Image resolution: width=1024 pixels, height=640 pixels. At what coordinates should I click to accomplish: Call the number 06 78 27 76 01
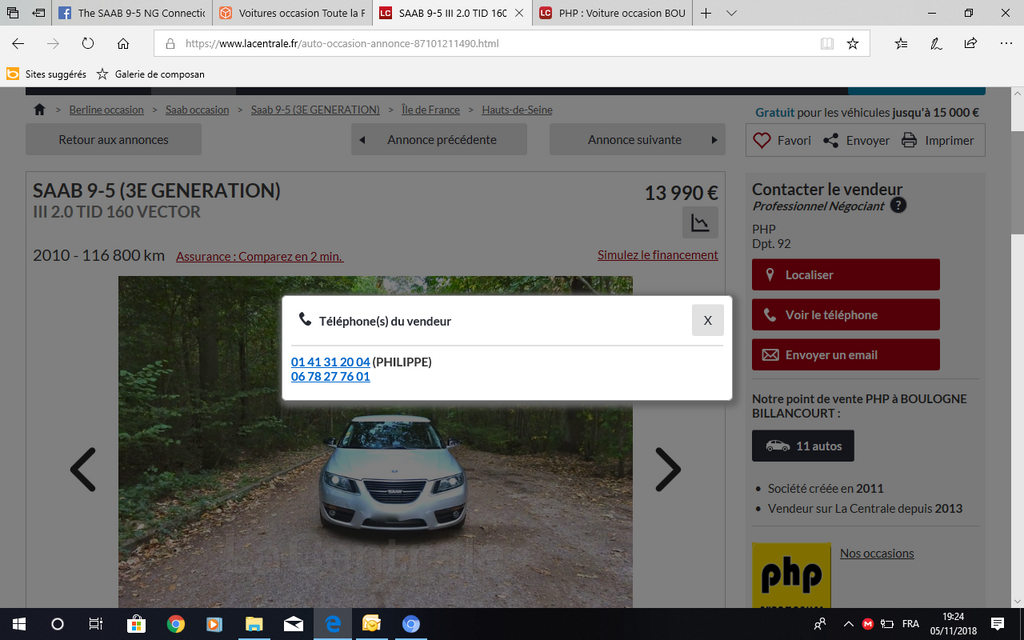(x=330, y=376)
